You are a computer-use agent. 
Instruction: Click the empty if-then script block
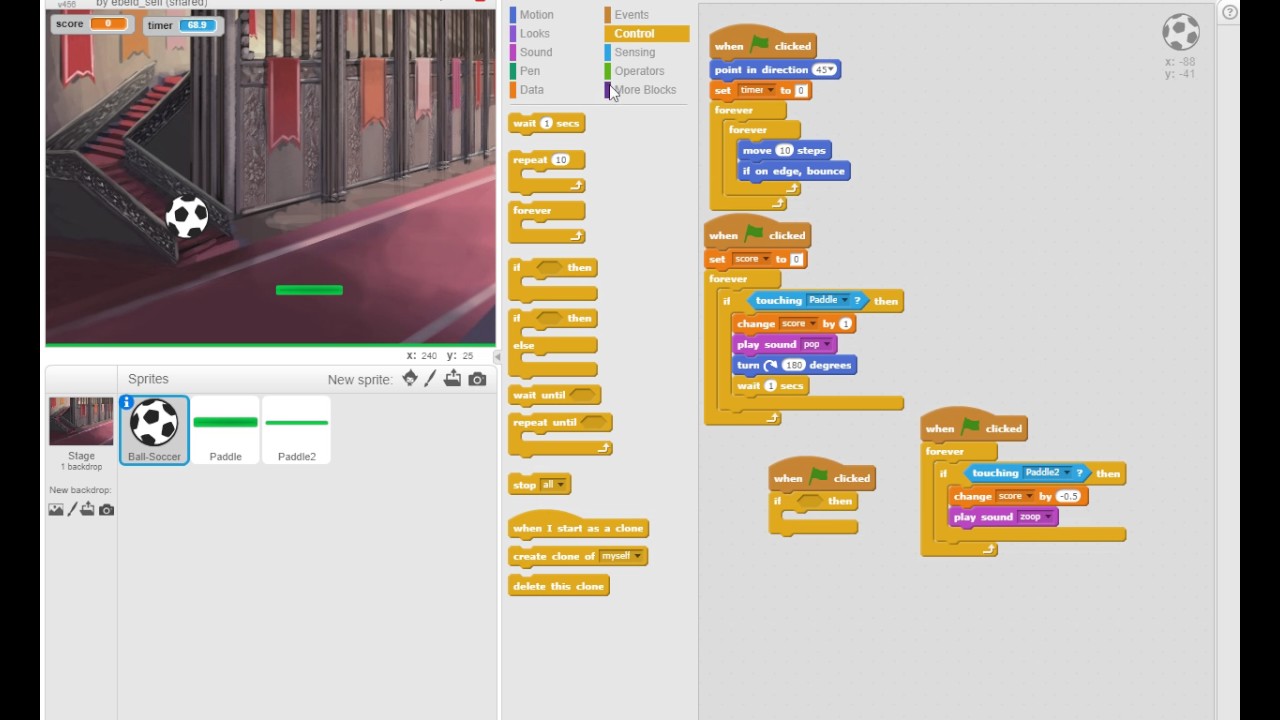(814, 512)
